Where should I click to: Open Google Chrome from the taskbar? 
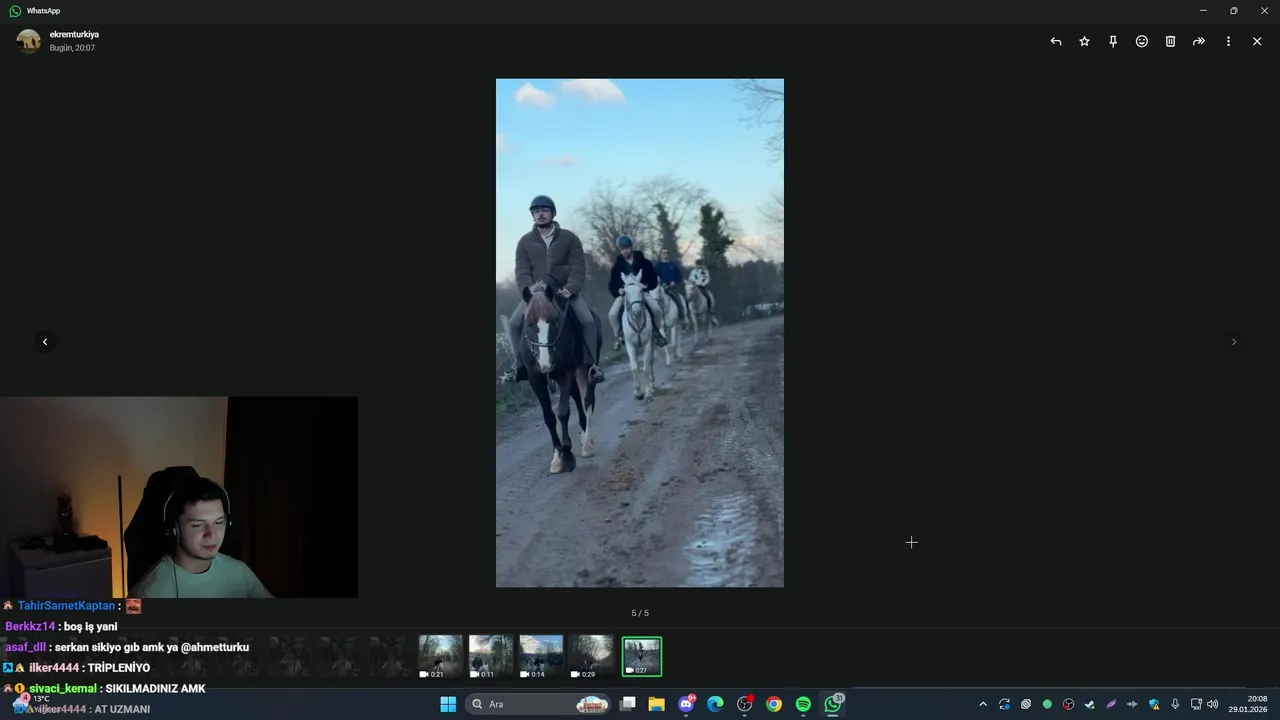point(774,704)
